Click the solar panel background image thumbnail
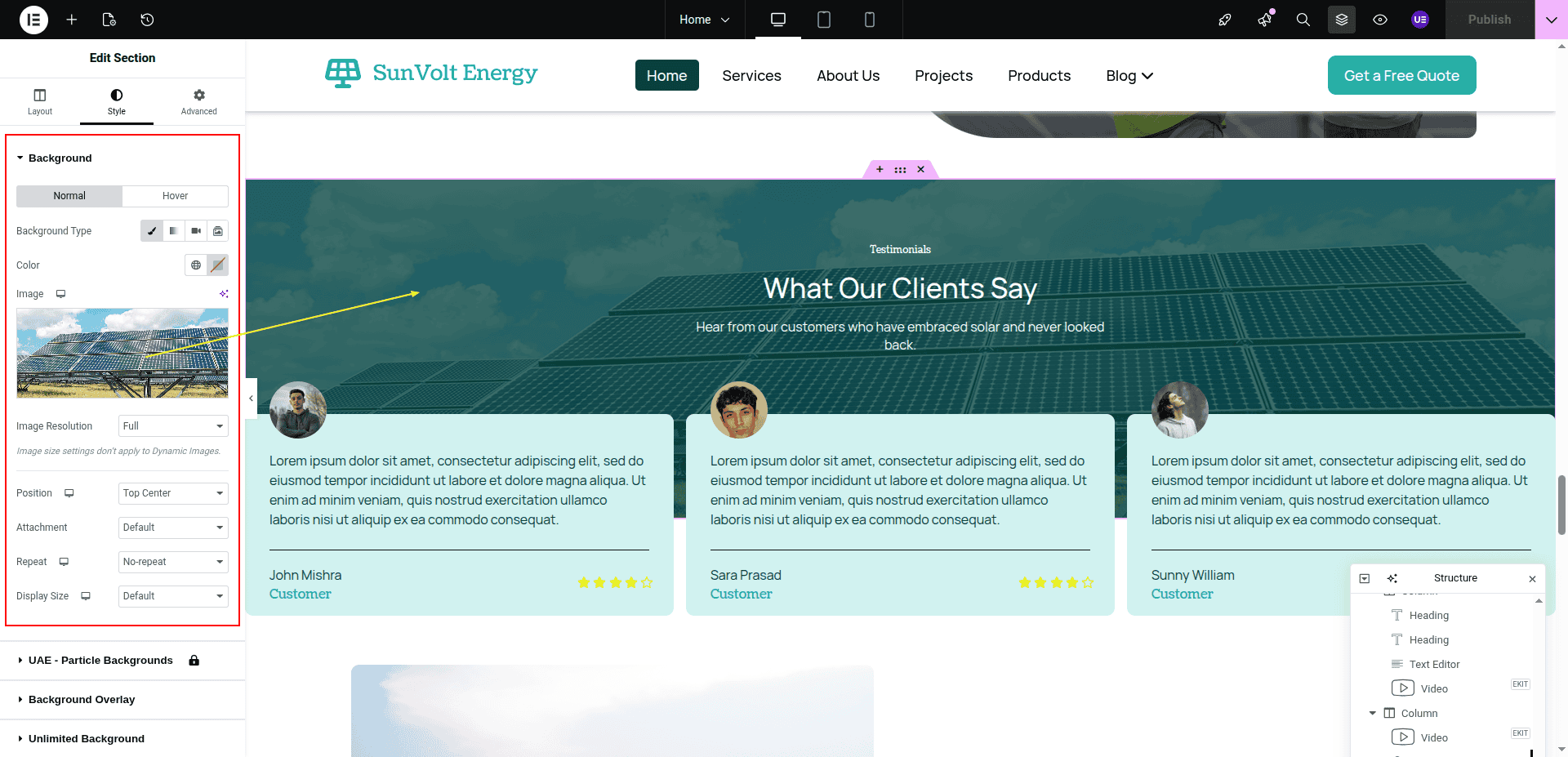 pyautogui.click(x=122, y=353)
